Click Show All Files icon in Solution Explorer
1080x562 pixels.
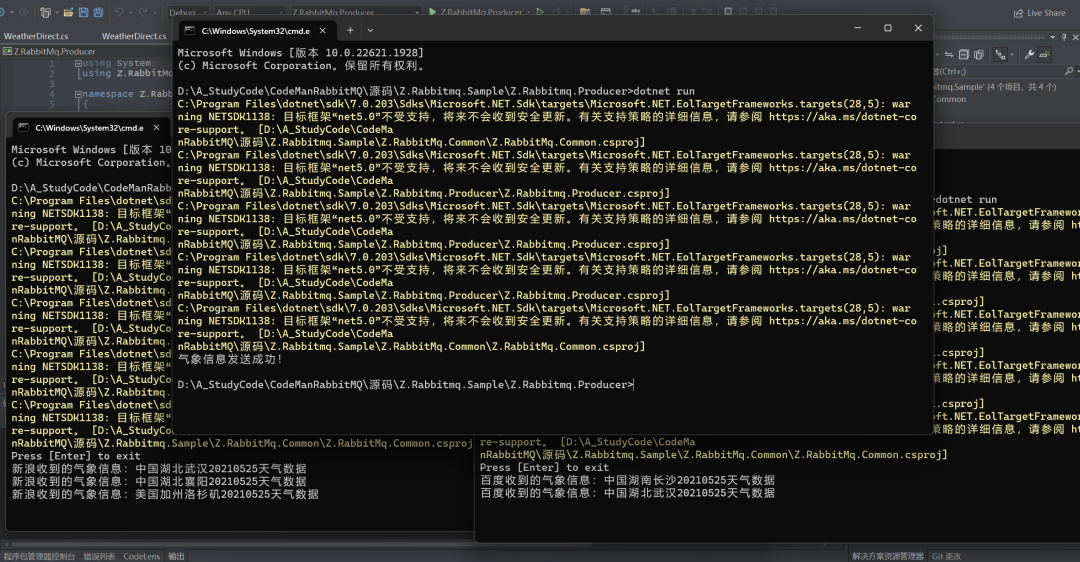pyautogui.click(x=979, y=54)
